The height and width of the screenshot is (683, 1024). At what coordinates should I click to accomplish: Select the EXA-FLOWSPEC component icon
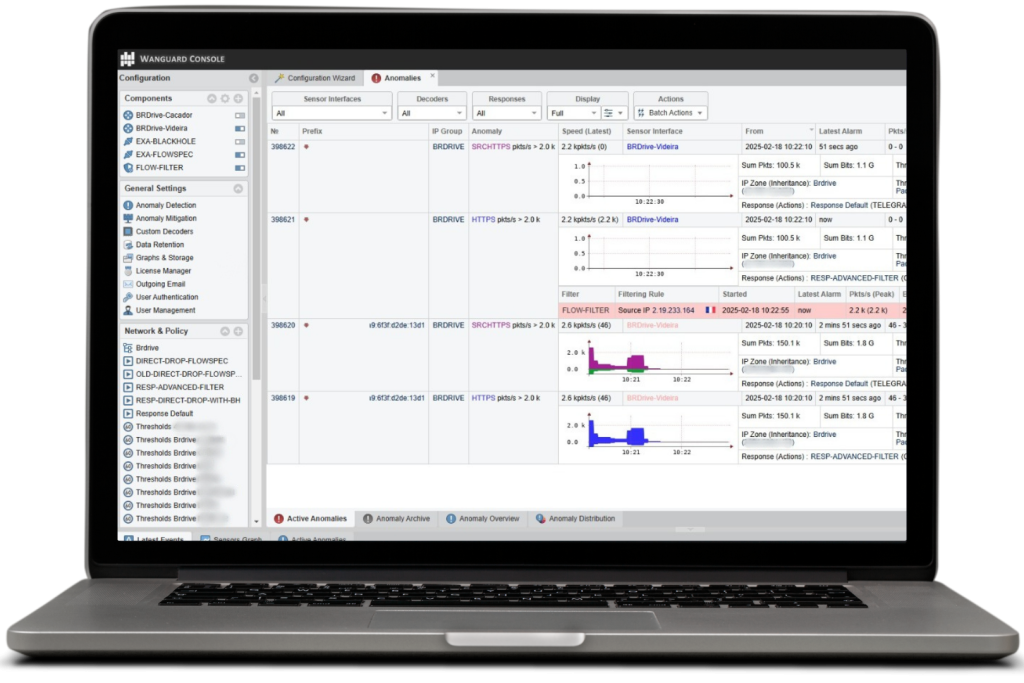pyautogui.click(x=128, y=154)
